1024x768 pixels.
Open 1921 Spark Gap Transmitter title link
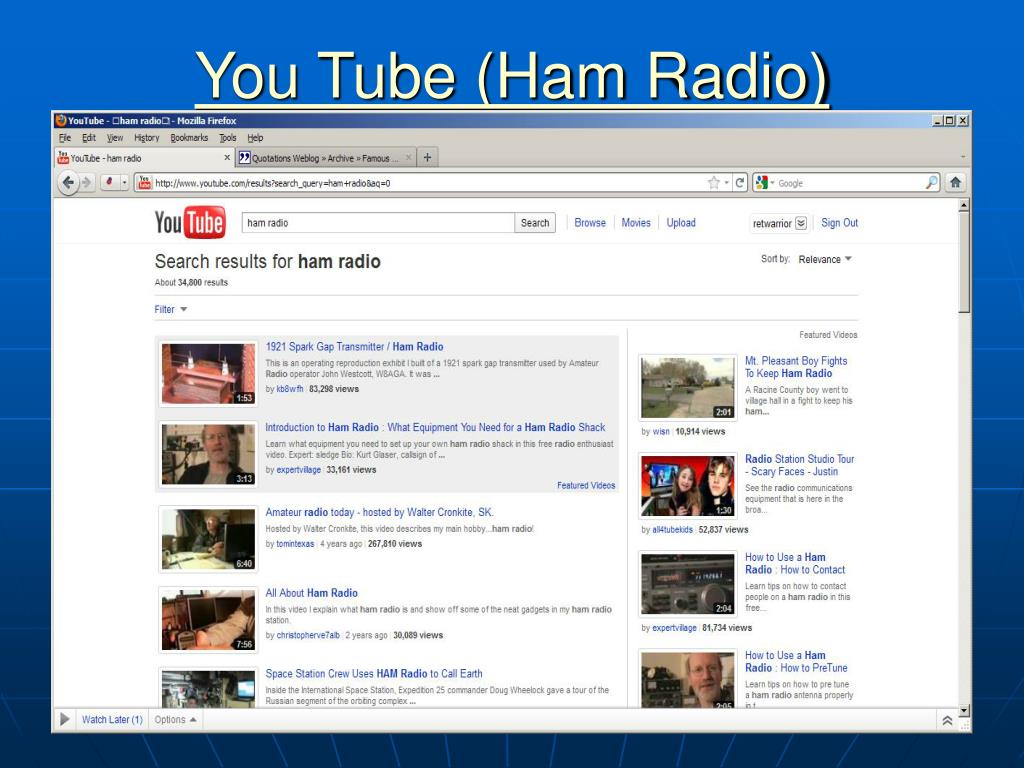pyautogui.click(x=354, y=347)
